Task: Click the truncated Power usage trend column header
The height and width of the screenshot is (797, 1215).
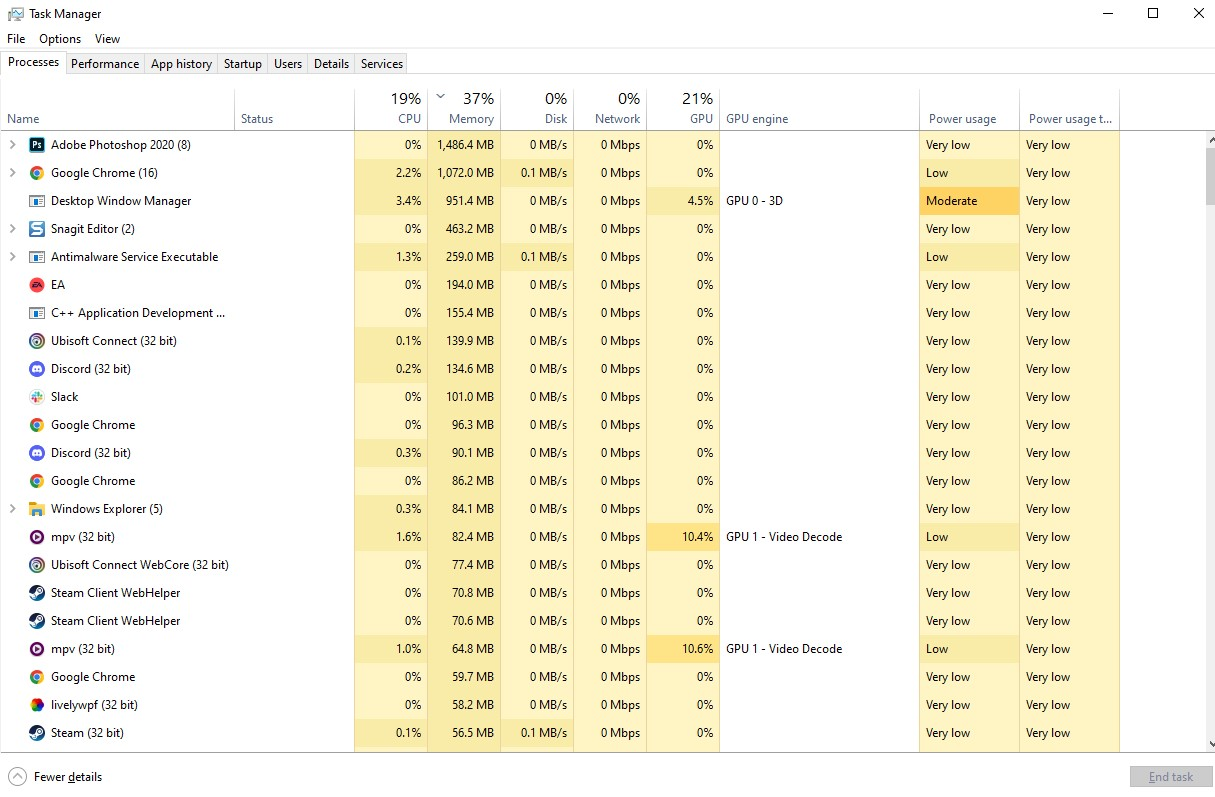Action: click(1069, 110)
